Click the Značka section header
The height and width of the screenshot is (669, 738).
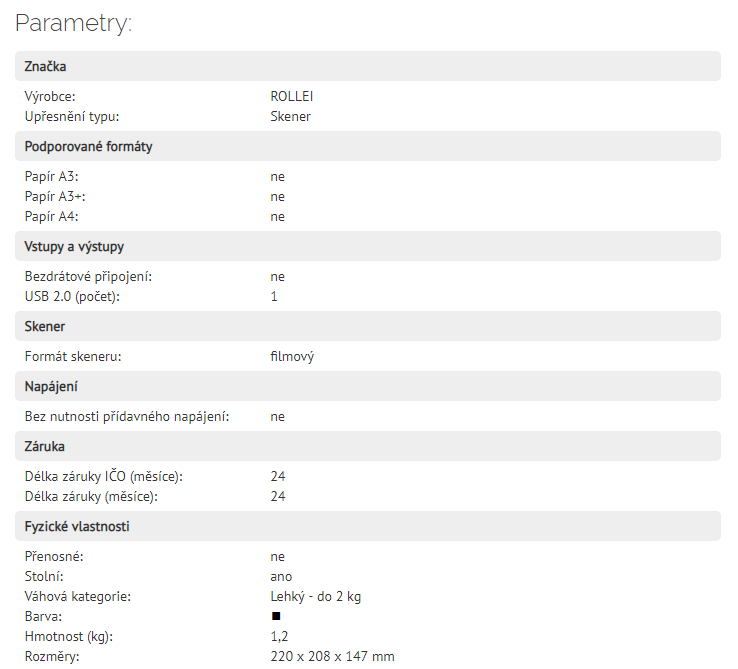coord(368,66)
